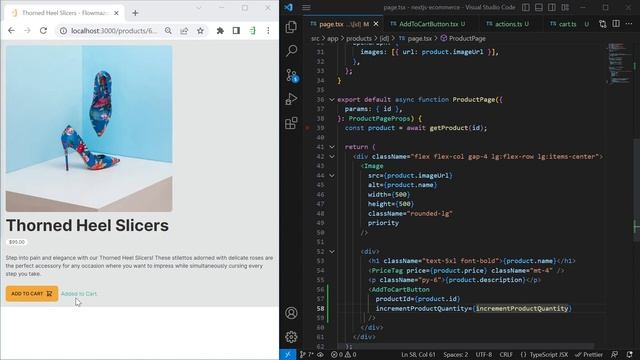Open the Chrome three-dot menu
This screenshot has height=360, width=640.
[x=268, y=31]
